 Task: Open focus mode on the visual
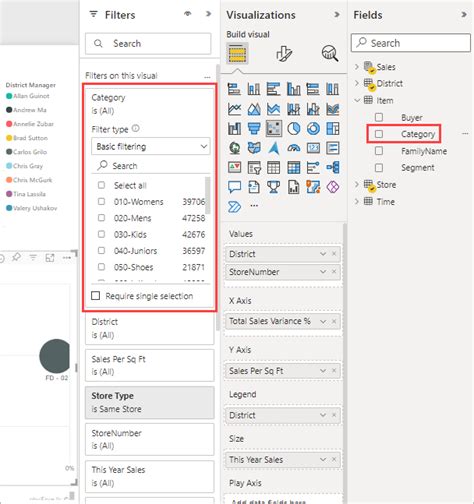coord(50,258)
